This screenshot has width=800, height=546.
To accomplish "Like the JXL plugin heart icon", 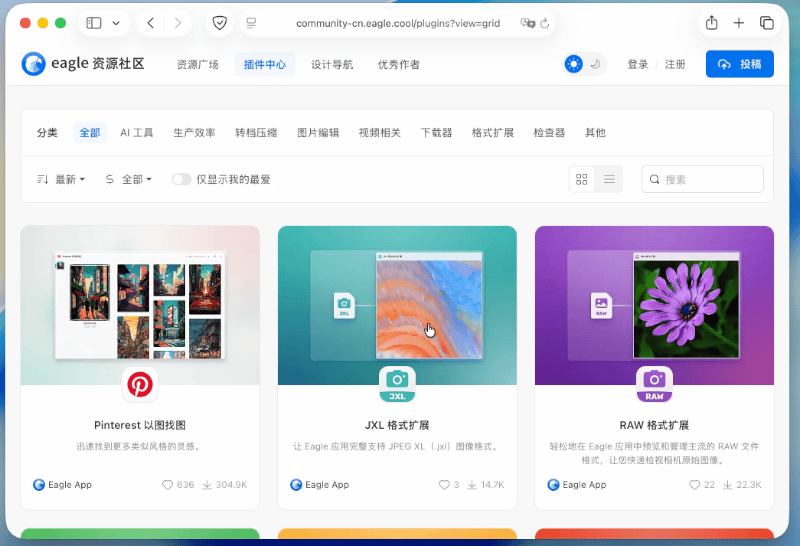I will click(x=444, y=485).
